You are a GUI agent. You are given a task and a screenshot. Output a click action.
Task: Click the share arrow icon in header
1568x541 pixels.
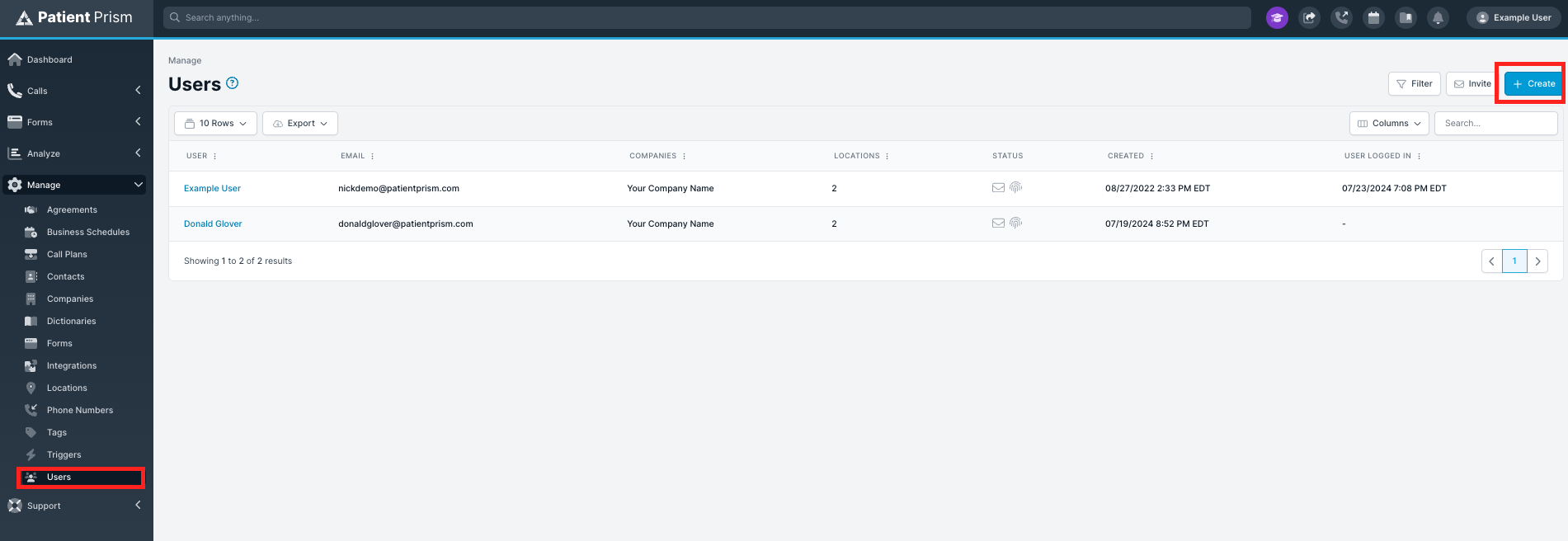1309,17
